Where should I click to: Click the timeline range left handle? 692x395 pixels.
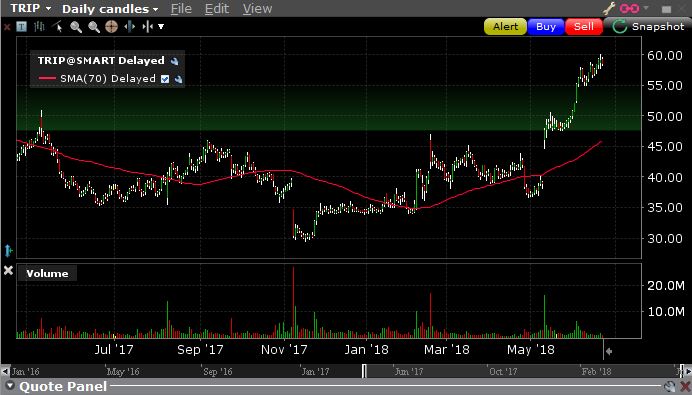coord(364,371)
